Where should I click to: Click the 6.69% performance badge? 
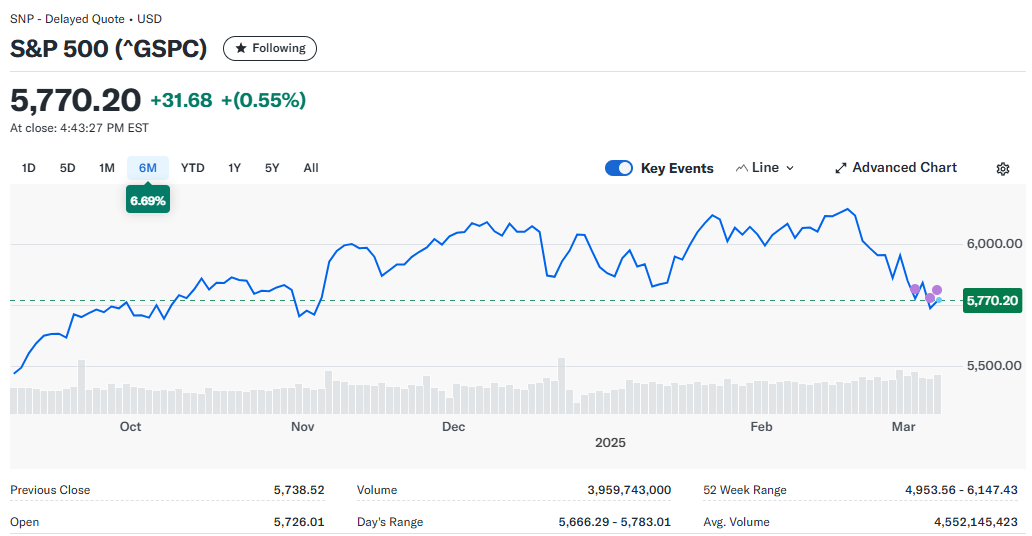(148, 201)
